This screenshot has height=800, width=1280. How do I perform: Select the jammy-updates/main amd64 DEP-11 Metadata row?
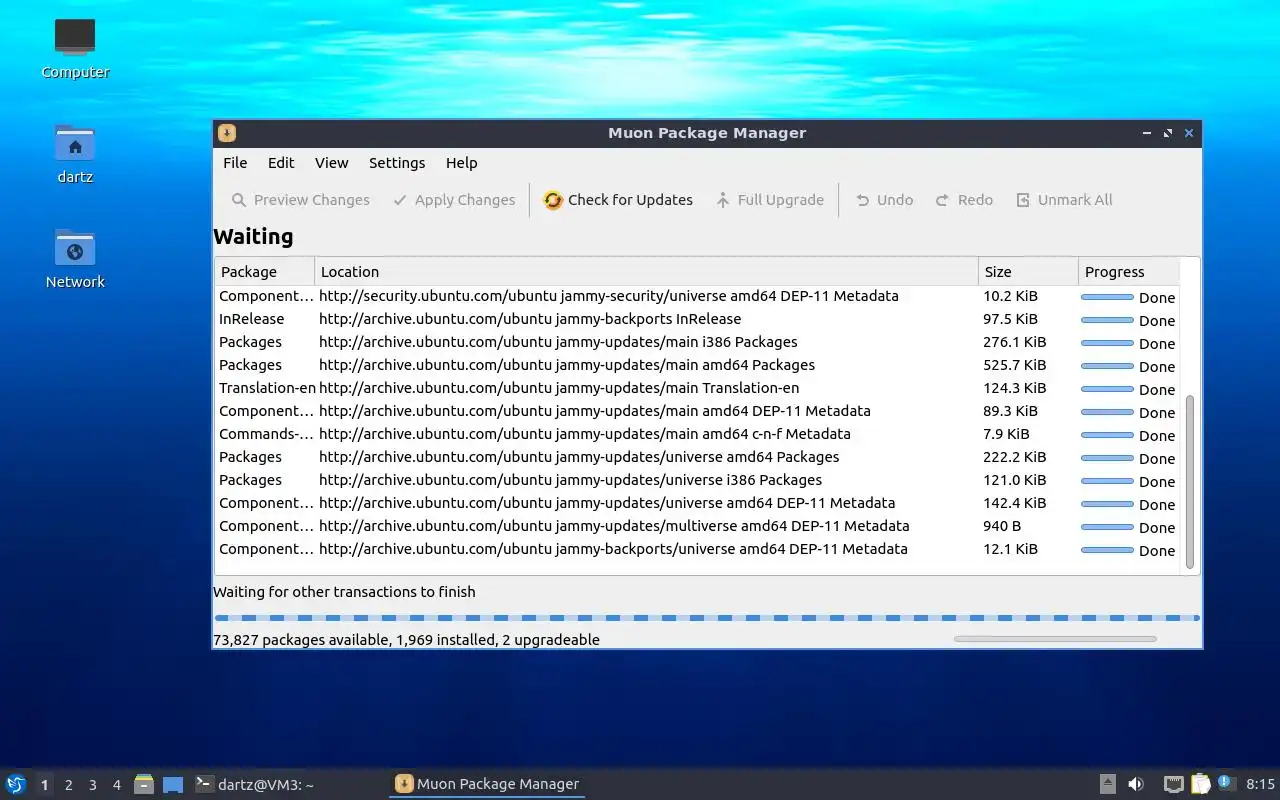[x=697, y=411]
